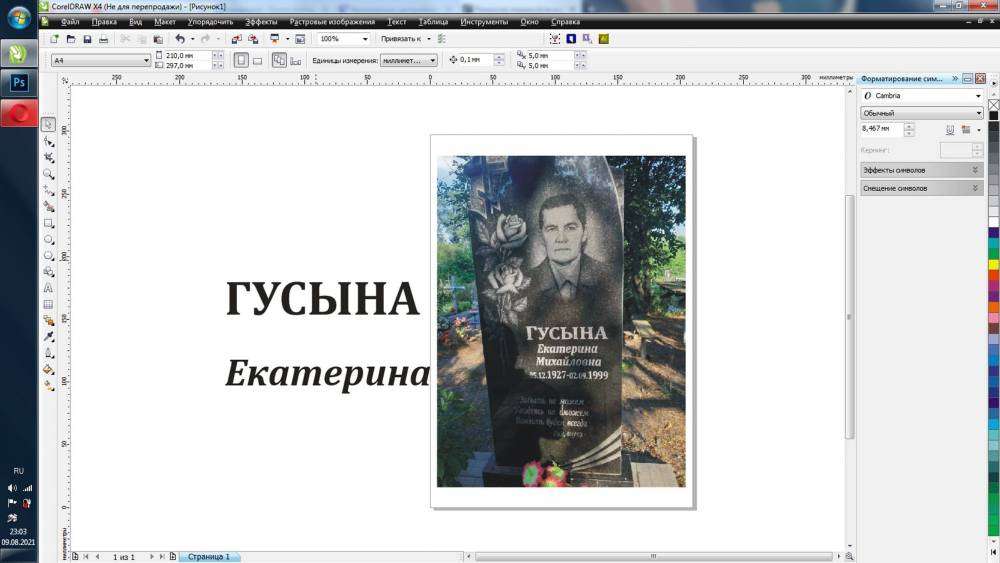Open the units of measurement dropdown

click(432, 61)
